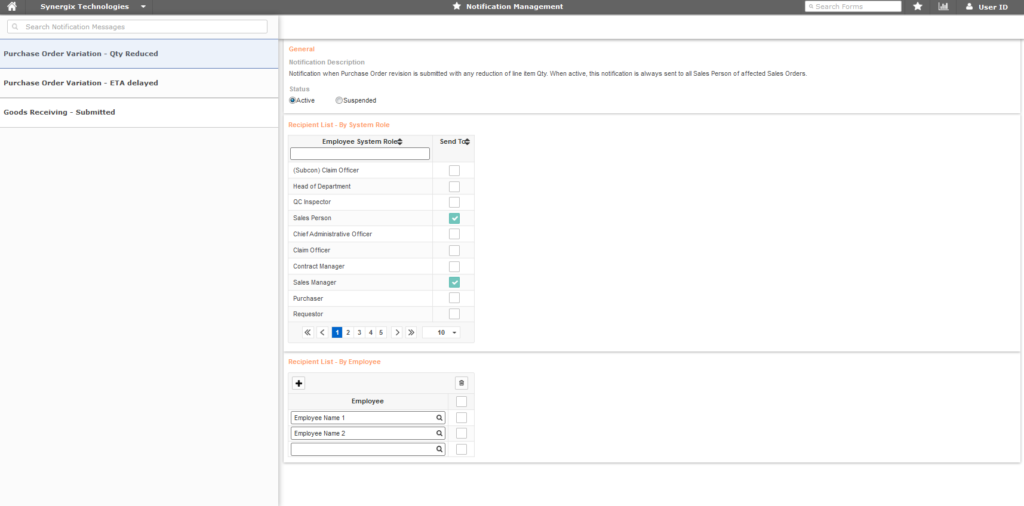Check Send To for Head of Department
The image size is (1024, 506).
pyautogui.click(x=454, y=187)
